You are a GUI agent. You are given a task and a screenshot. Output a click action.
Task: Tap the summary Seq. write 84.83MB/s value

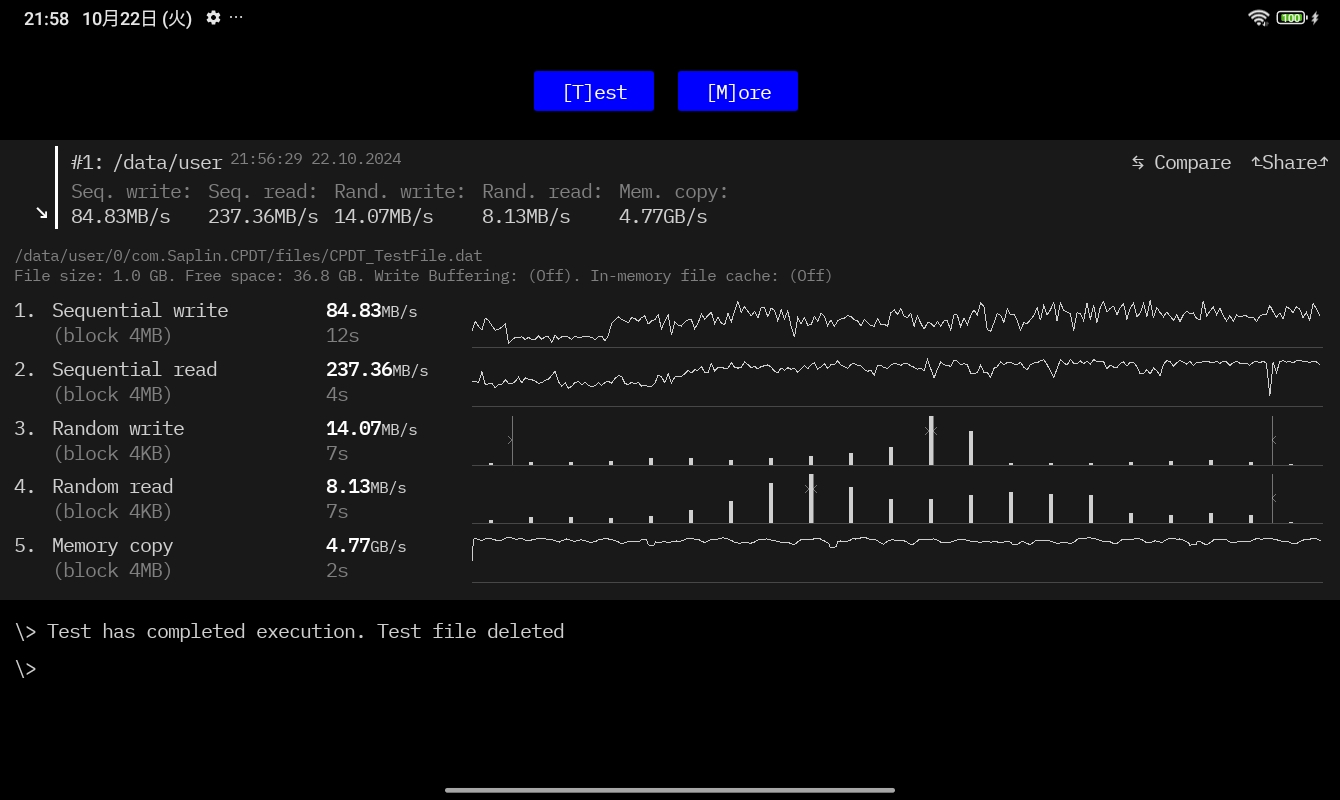(121, 216)
